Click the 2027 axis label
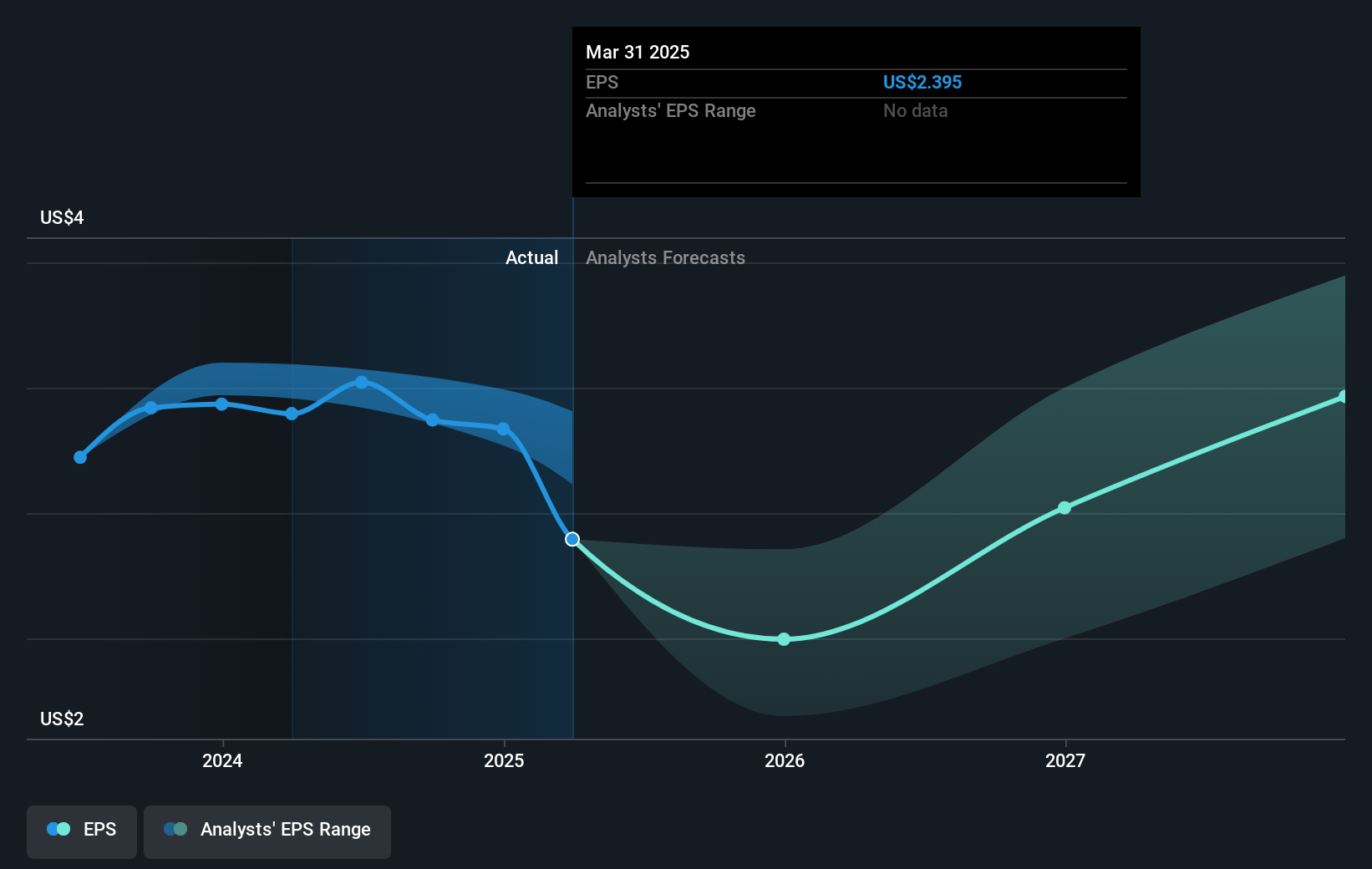 pyautogui.click(x=1065, y=760)
